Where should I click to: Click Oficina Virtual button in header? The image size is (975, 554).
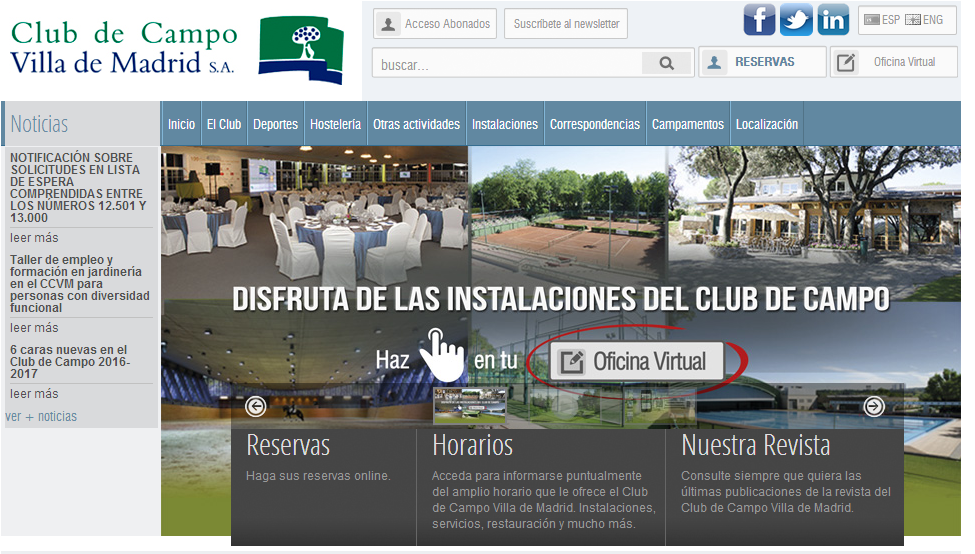[x=894, y=62]
